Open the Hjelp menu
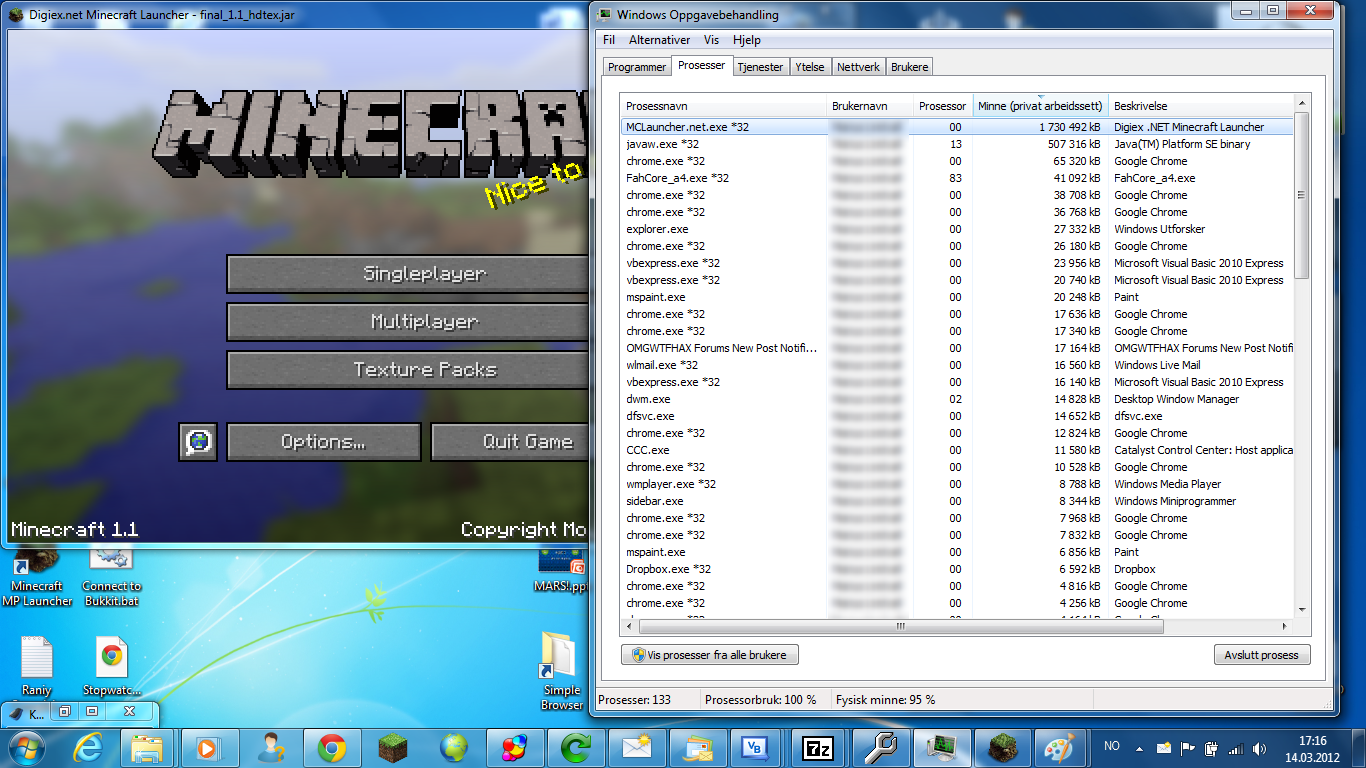The width and height of the screenshot is (1366, 768). click(747, 40)
